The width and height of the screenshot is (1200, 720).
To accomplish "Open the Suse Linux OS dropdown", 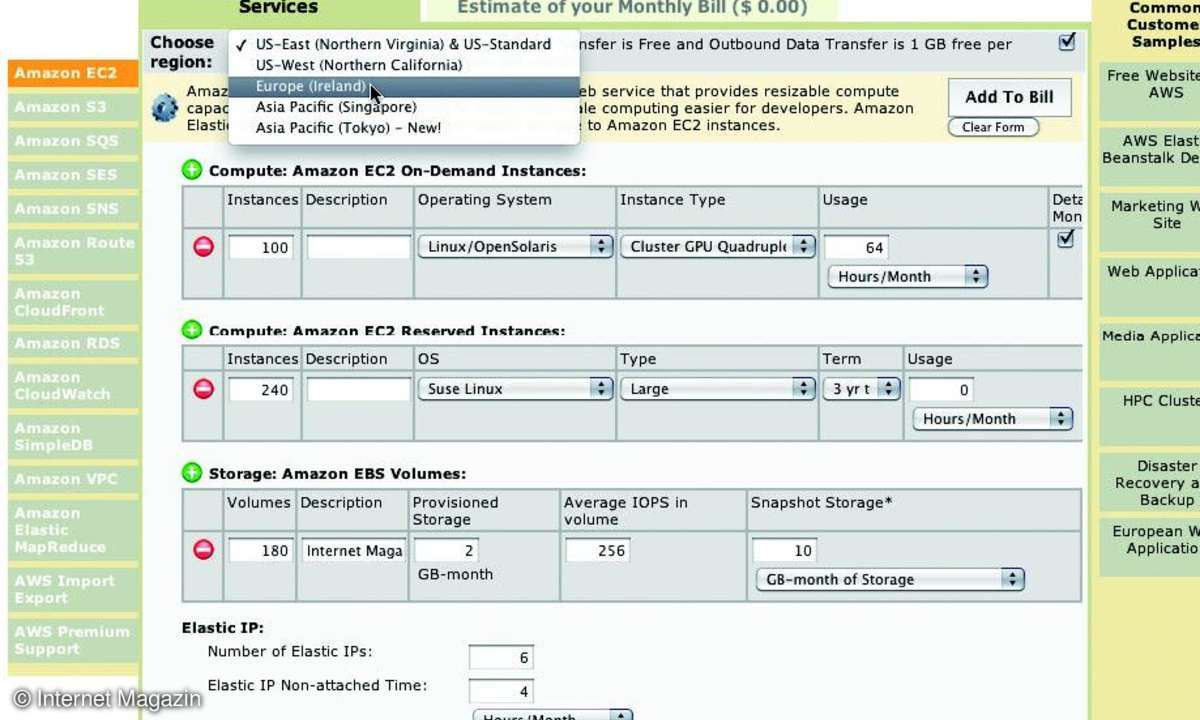I will pyautogui.click(x=515, y=389).
